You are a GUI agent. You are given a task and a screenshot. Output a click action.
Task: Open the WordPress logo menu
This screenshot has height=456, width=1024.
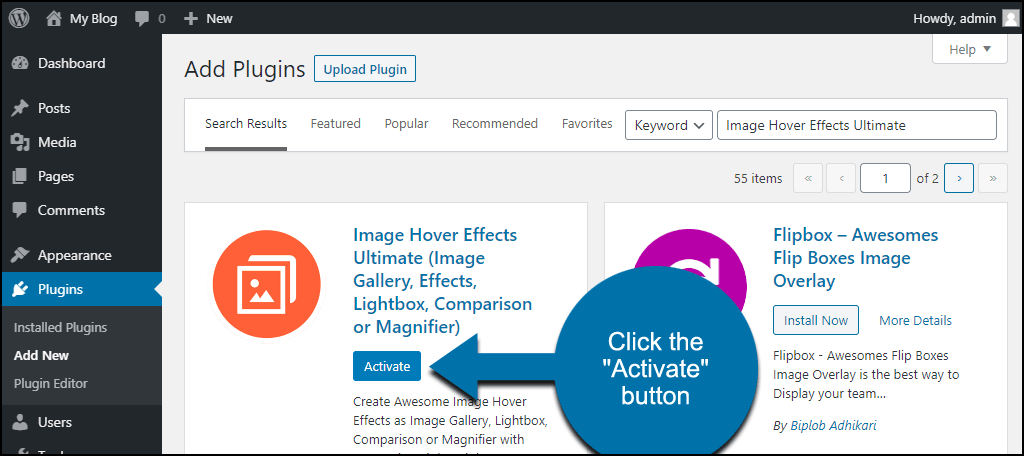coord(19,18)
